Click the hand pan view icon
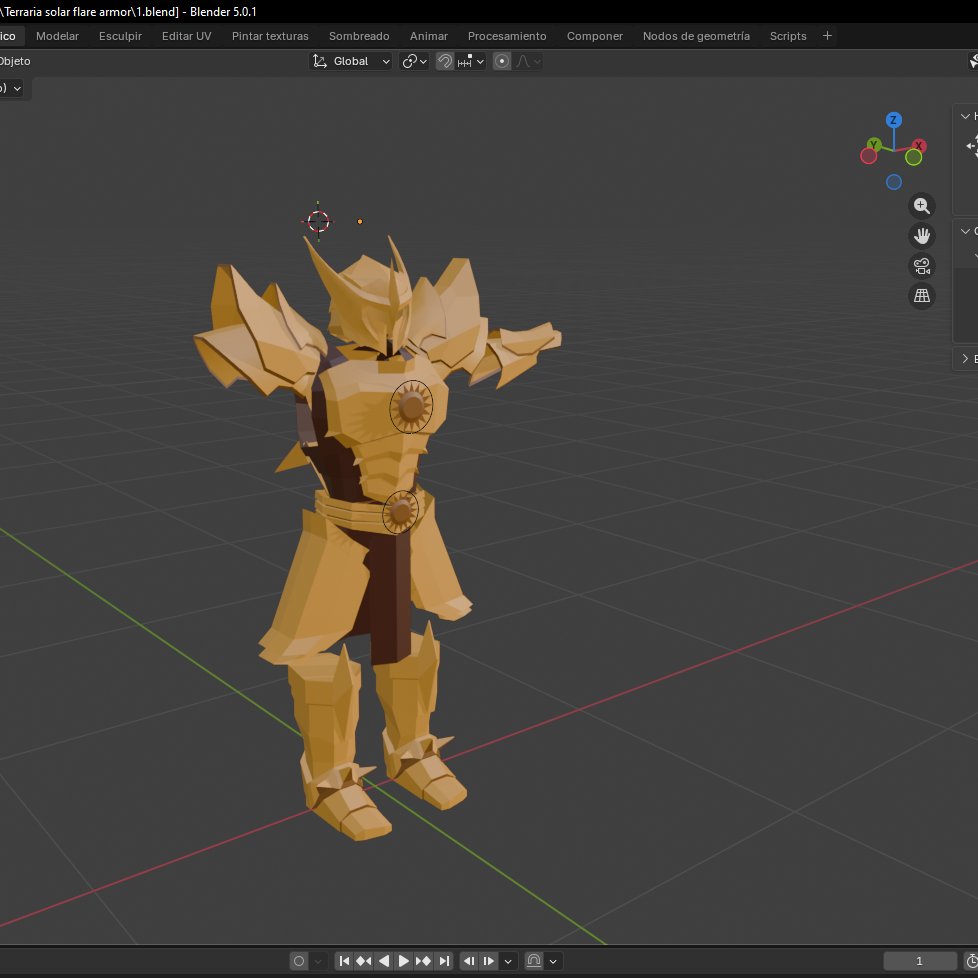 (x=922, y=236)
